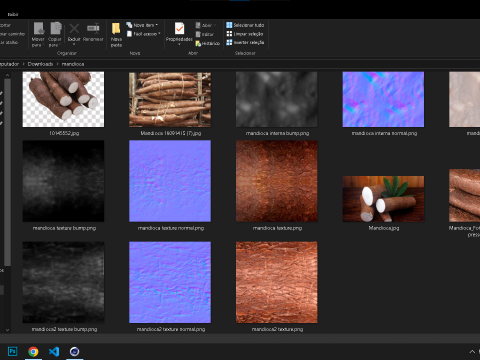Select mandioca texture normal.png thumbnail
The width and height of the screenshot is (480, 360).
coord(170,181)
